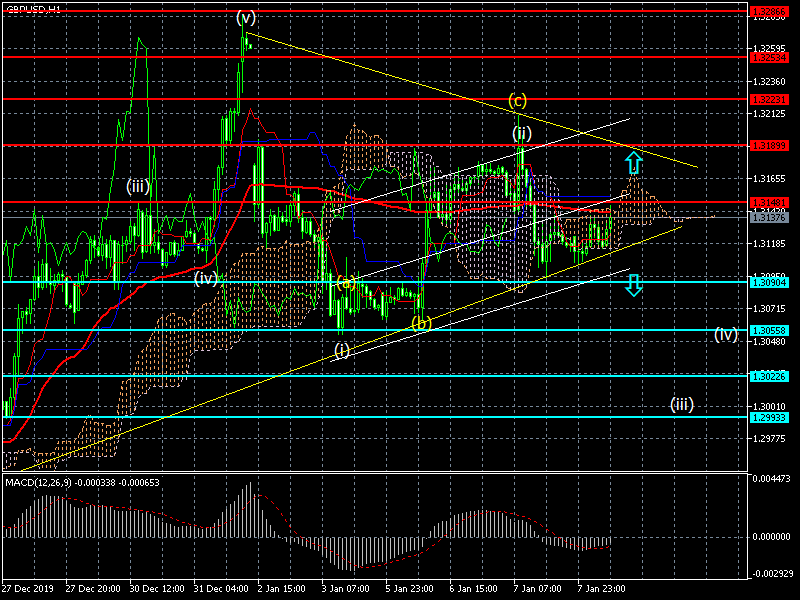The width and height of the screenshot is (800, 600).
Task: Select the yellow (c) wave label
Action: tap(517, 100)
